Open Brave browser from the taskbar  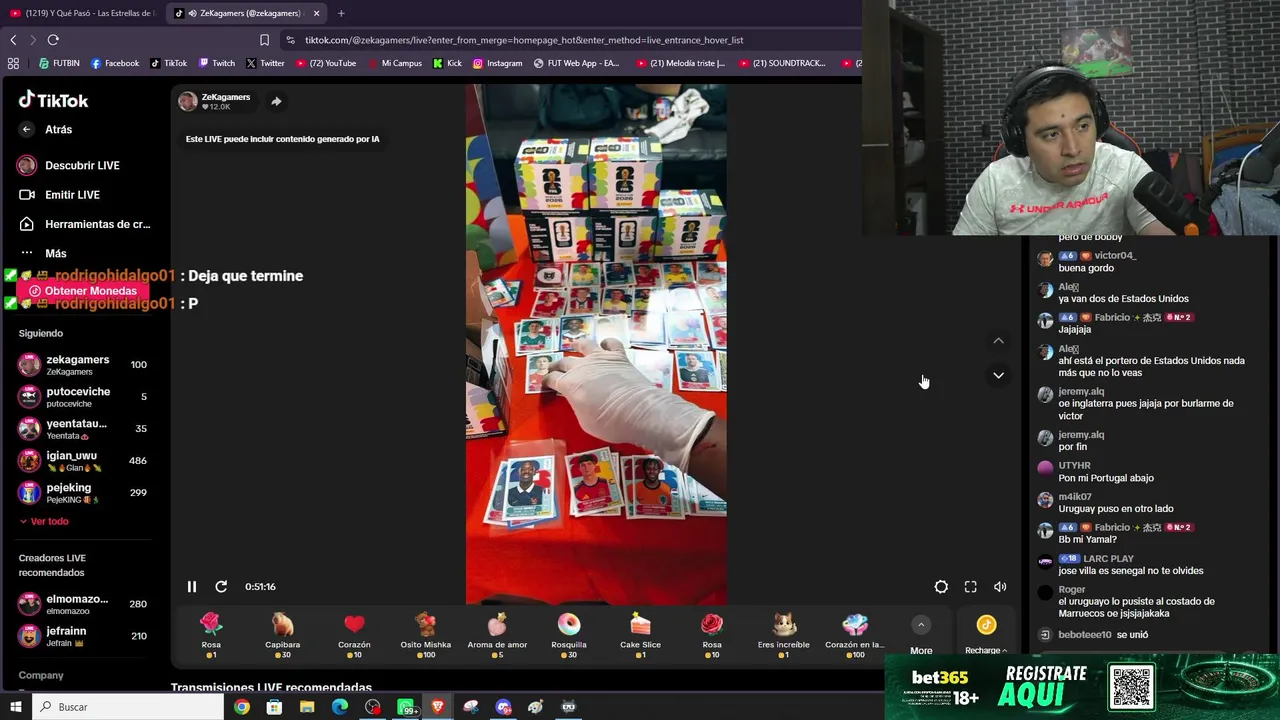438,707
